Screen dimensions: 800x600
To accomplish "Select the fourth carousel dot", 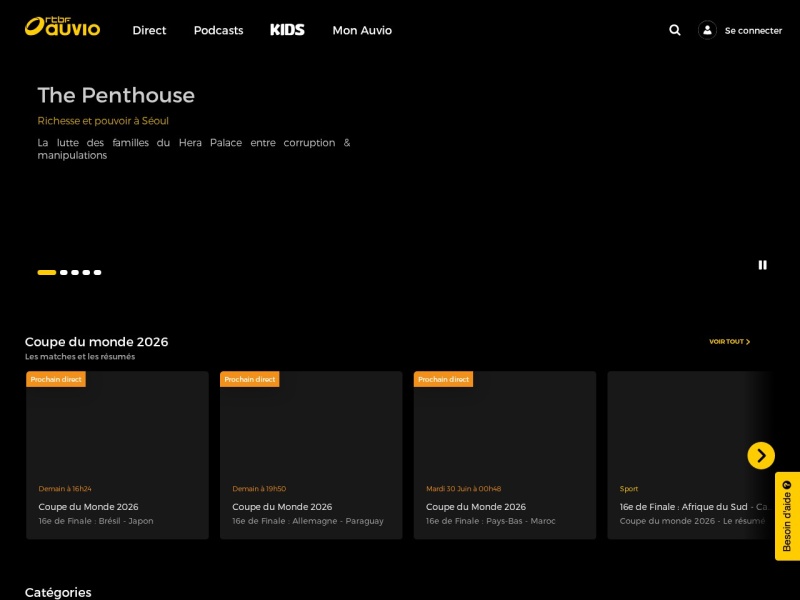I will point(86,272).
